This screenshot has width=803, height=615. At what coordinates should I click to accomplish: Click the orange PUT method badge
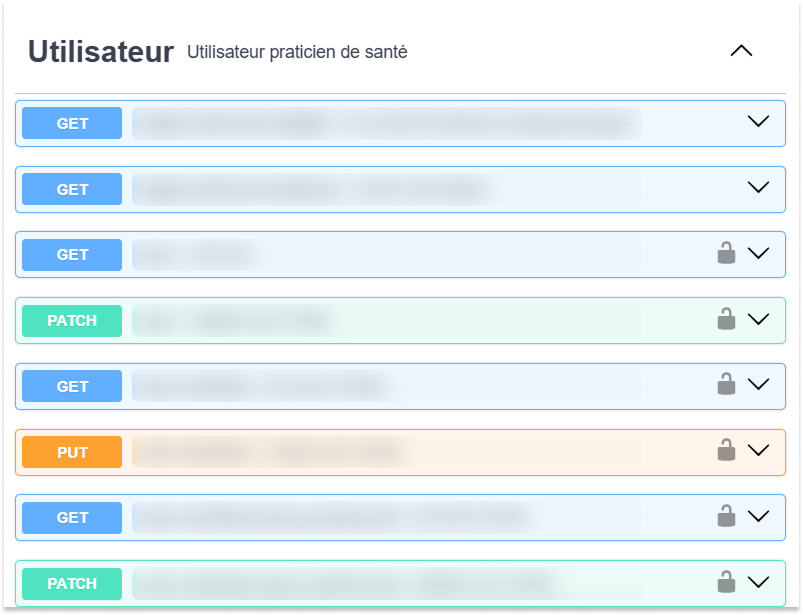click(72, 452)
